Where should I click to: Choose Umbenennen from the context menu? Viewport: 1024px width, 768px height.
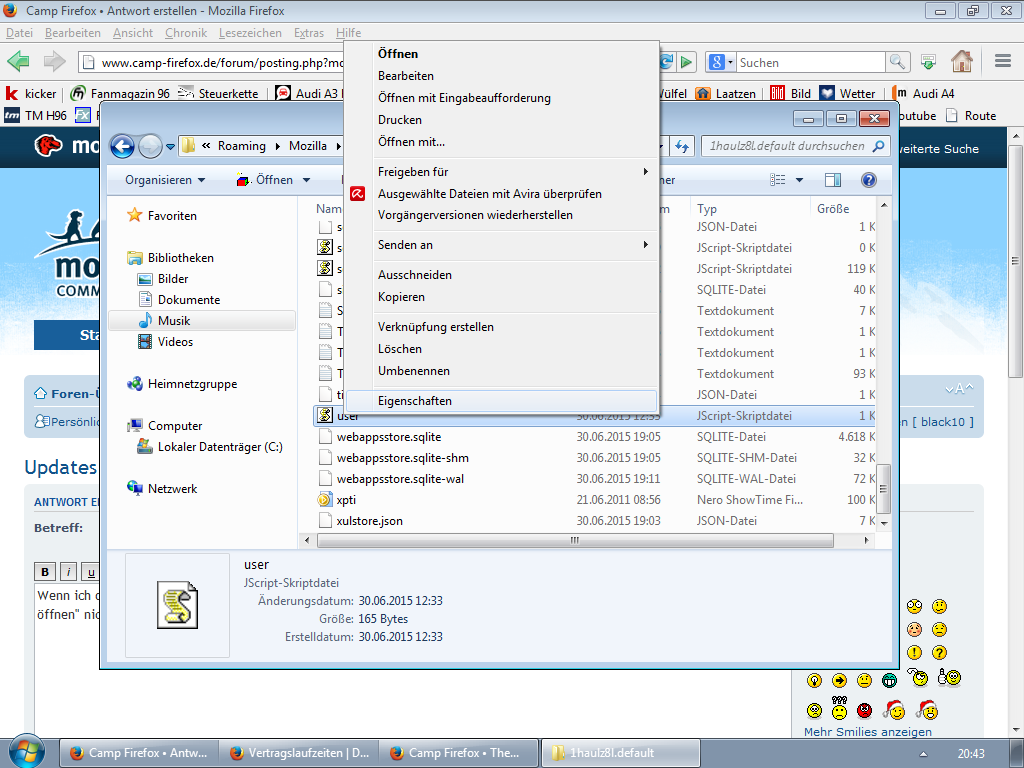pos(414,371)
